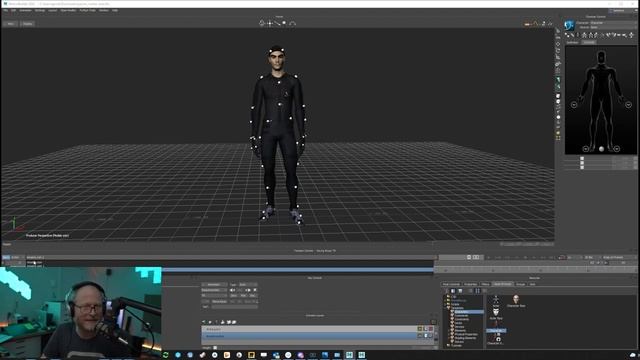
Task: Open the Python Tools menu
Action: click(87, 10)
